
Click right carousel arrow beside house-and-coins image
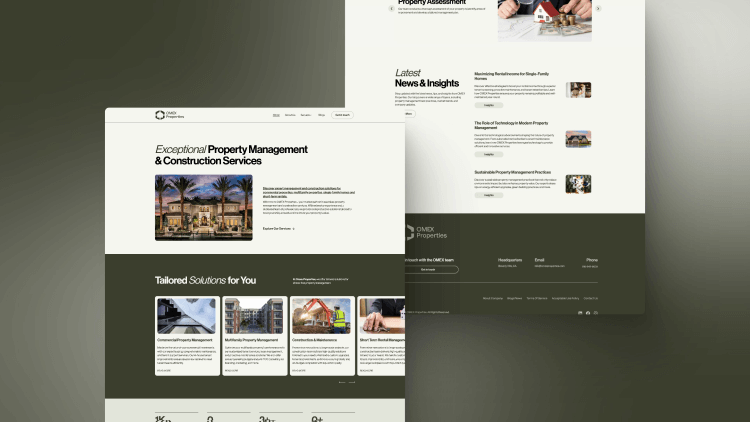(x=598, y=8)
